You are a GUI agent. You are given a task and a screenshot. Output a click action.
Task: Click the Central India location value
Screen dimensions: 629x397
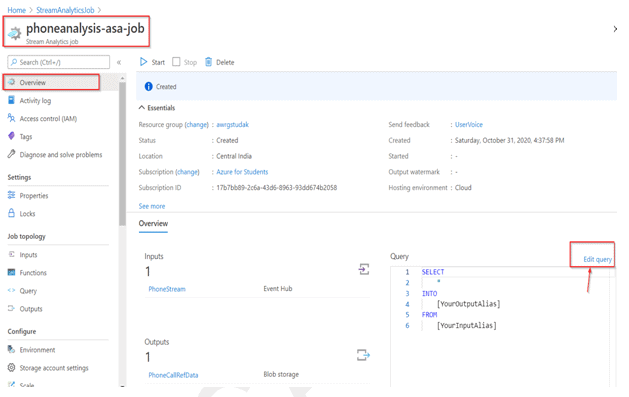234,156
